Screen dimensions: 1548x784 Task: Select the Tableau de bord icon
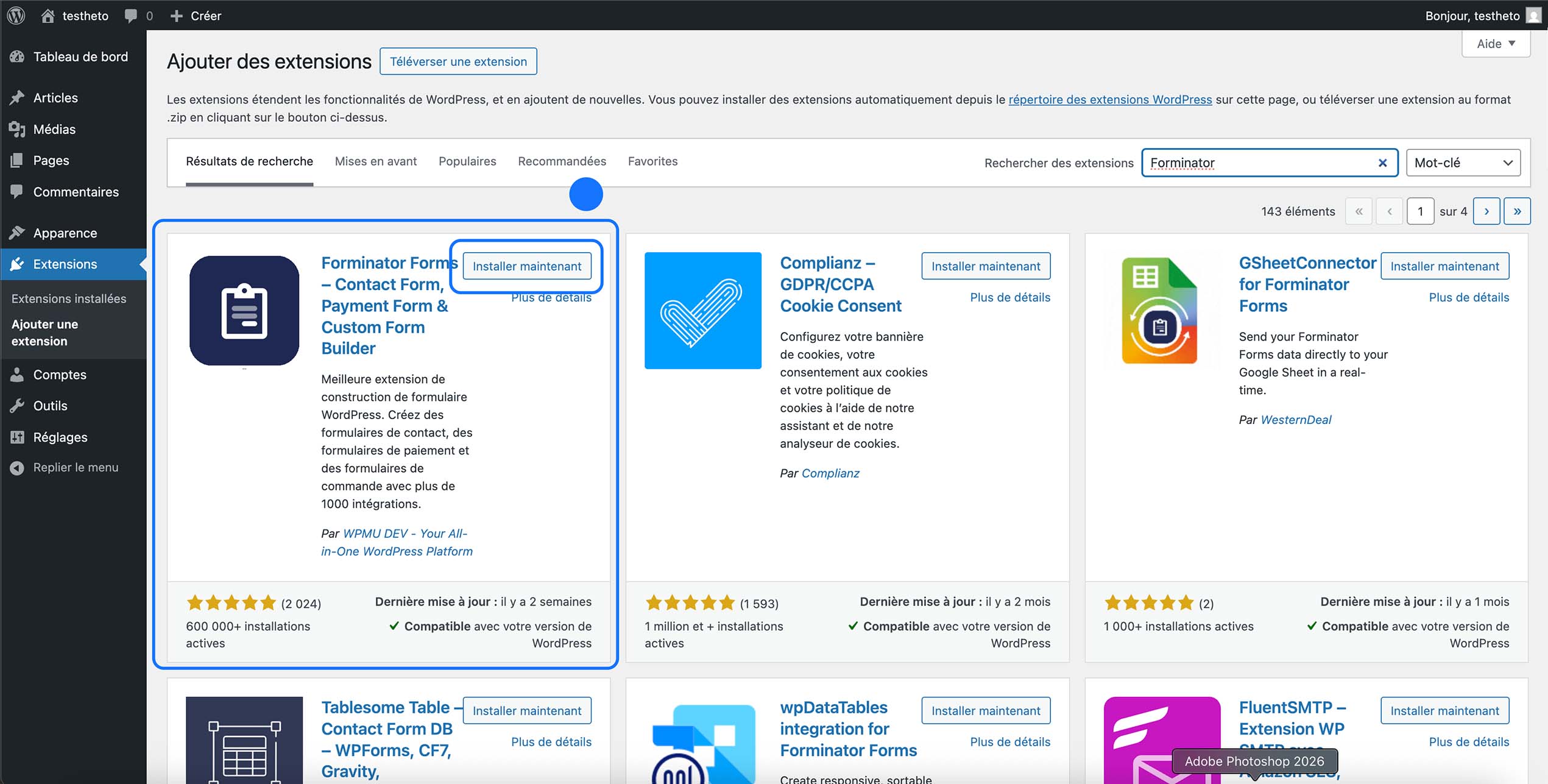[18, 56]
